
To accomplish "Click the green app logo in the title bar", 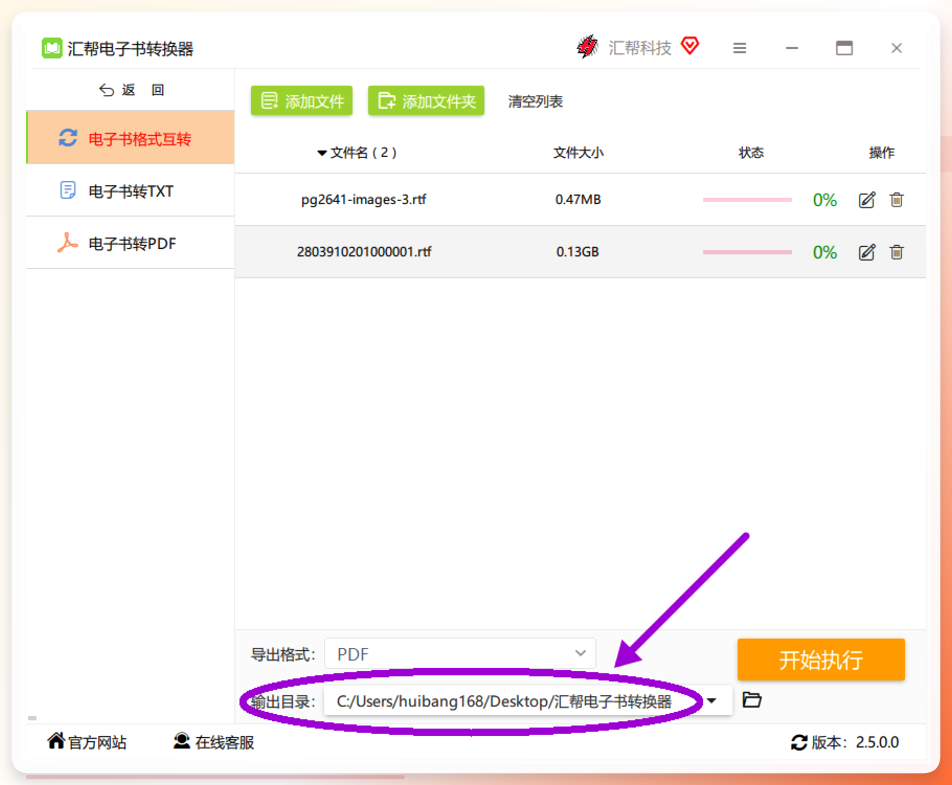I will 52,48.
